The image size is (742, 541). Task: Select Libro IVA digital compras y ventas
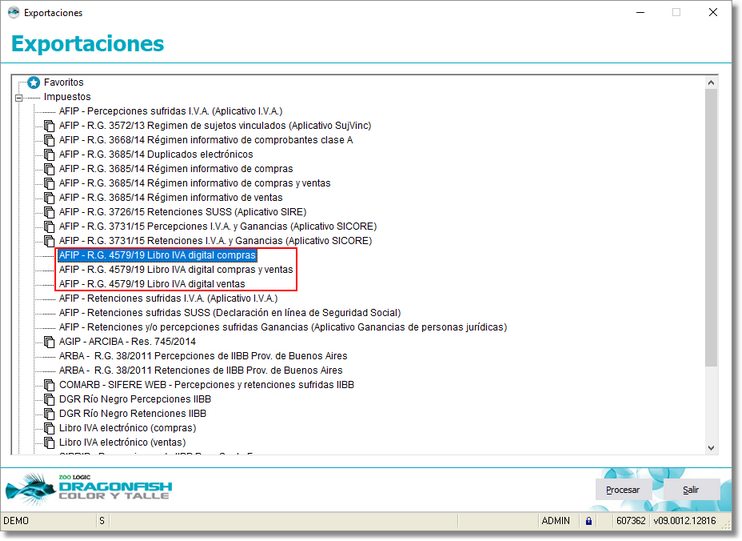coord(176,270)
